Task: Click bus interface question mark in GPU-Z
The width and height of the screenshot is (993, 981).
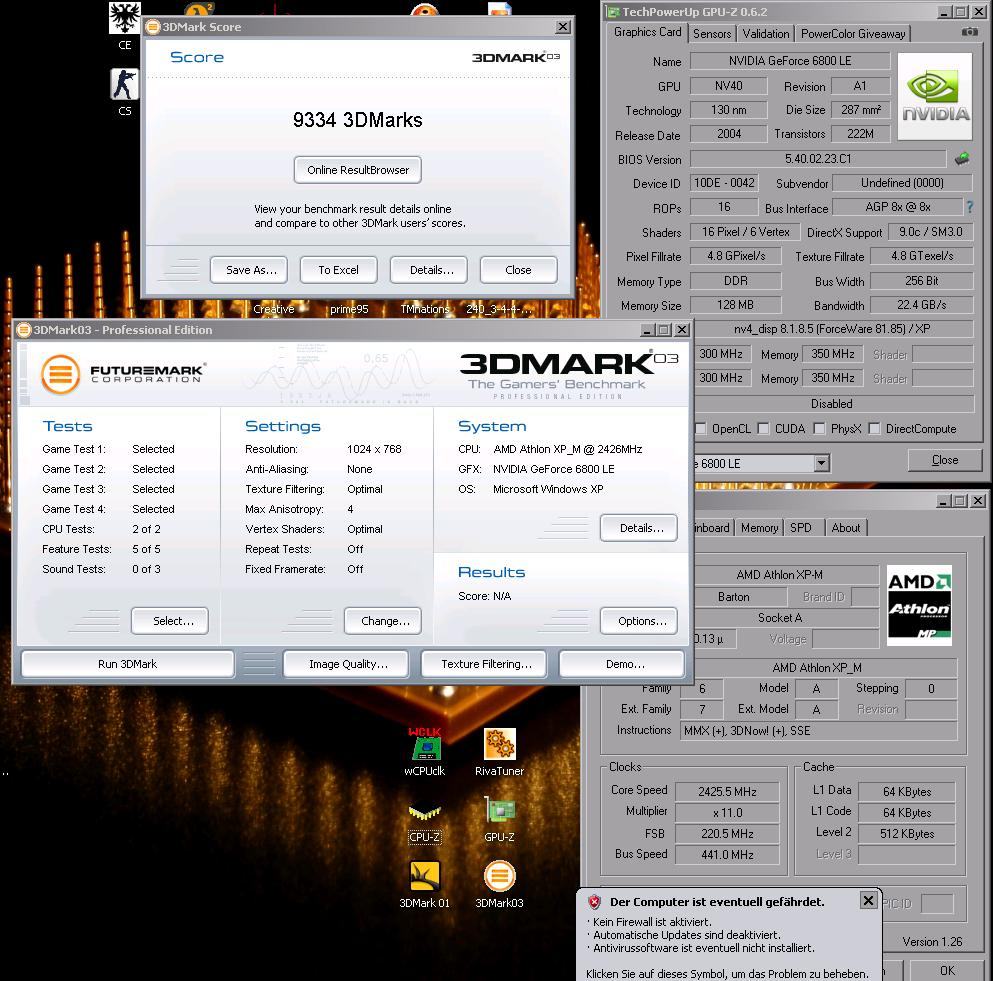Action: [x=970, y=206]
